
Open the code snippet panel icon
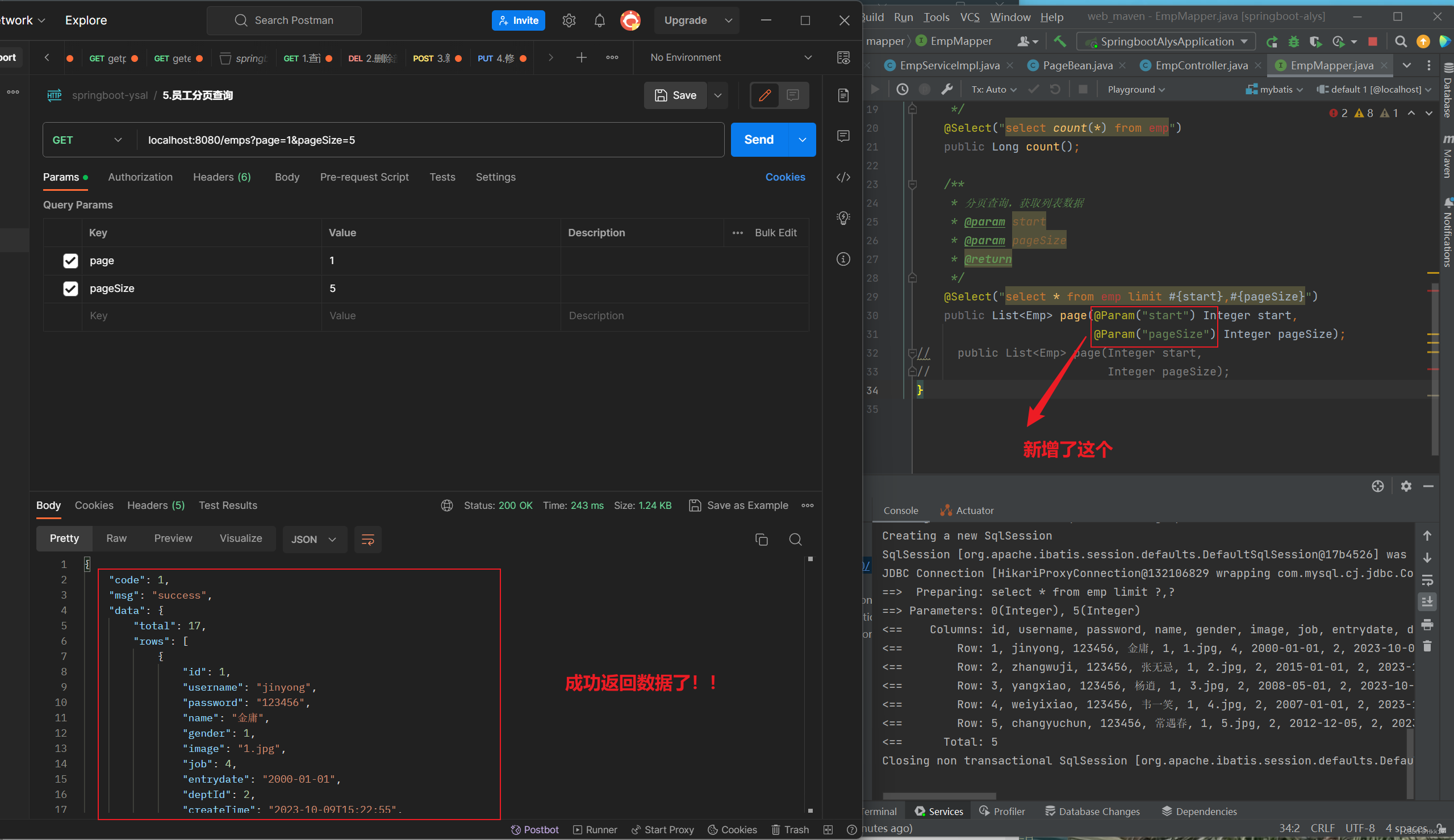tap(843, 177)
